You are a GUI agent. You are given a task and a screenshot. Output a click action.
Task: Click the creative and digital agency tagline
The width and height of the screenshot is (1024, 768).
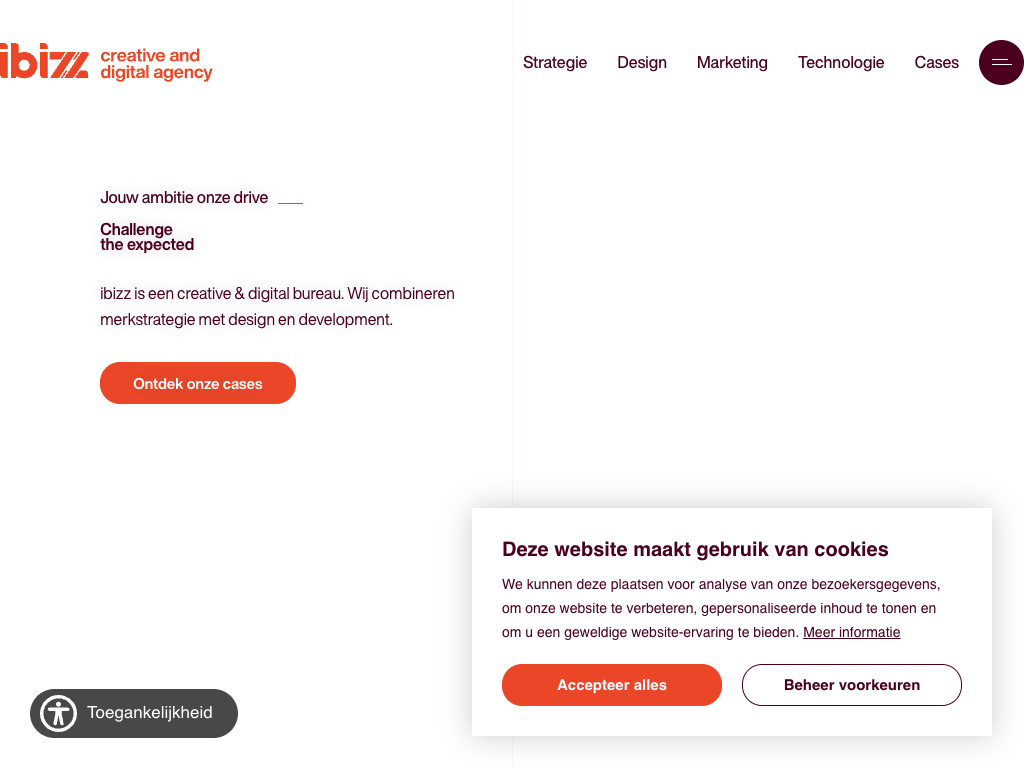156,64
